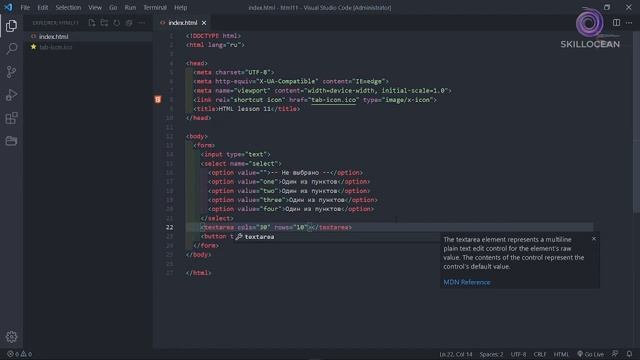Click the select name="select" line

241,163
